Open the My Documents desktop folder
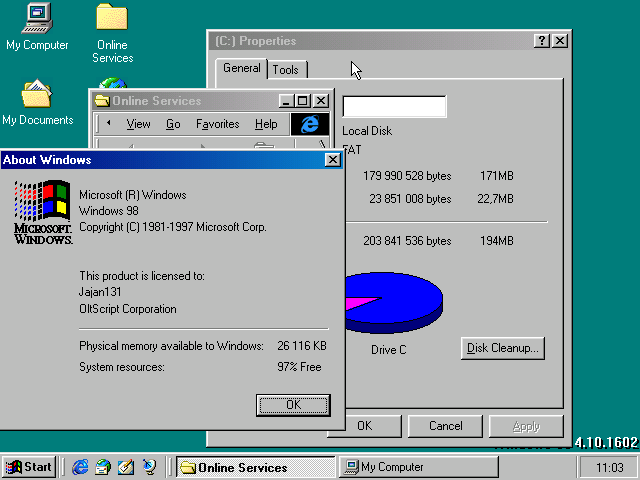640x480 pixels. tap(37, 95)
